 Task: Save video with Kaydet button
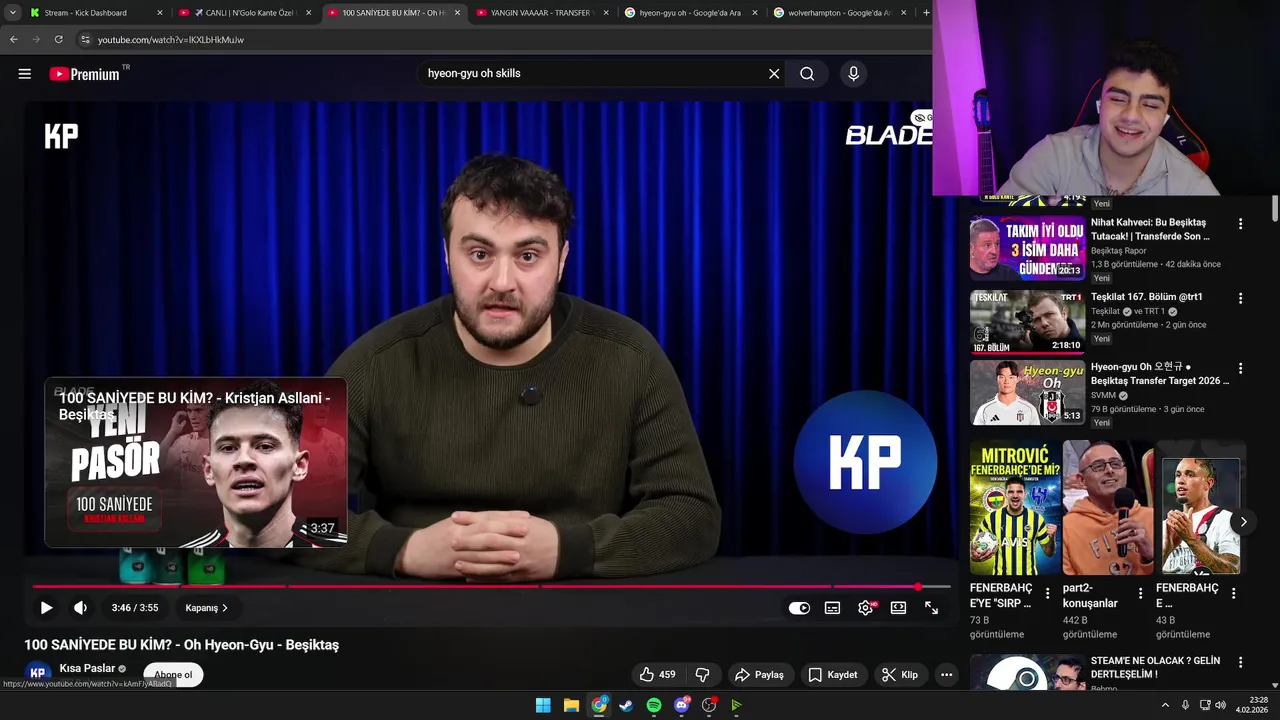point(833,675)
